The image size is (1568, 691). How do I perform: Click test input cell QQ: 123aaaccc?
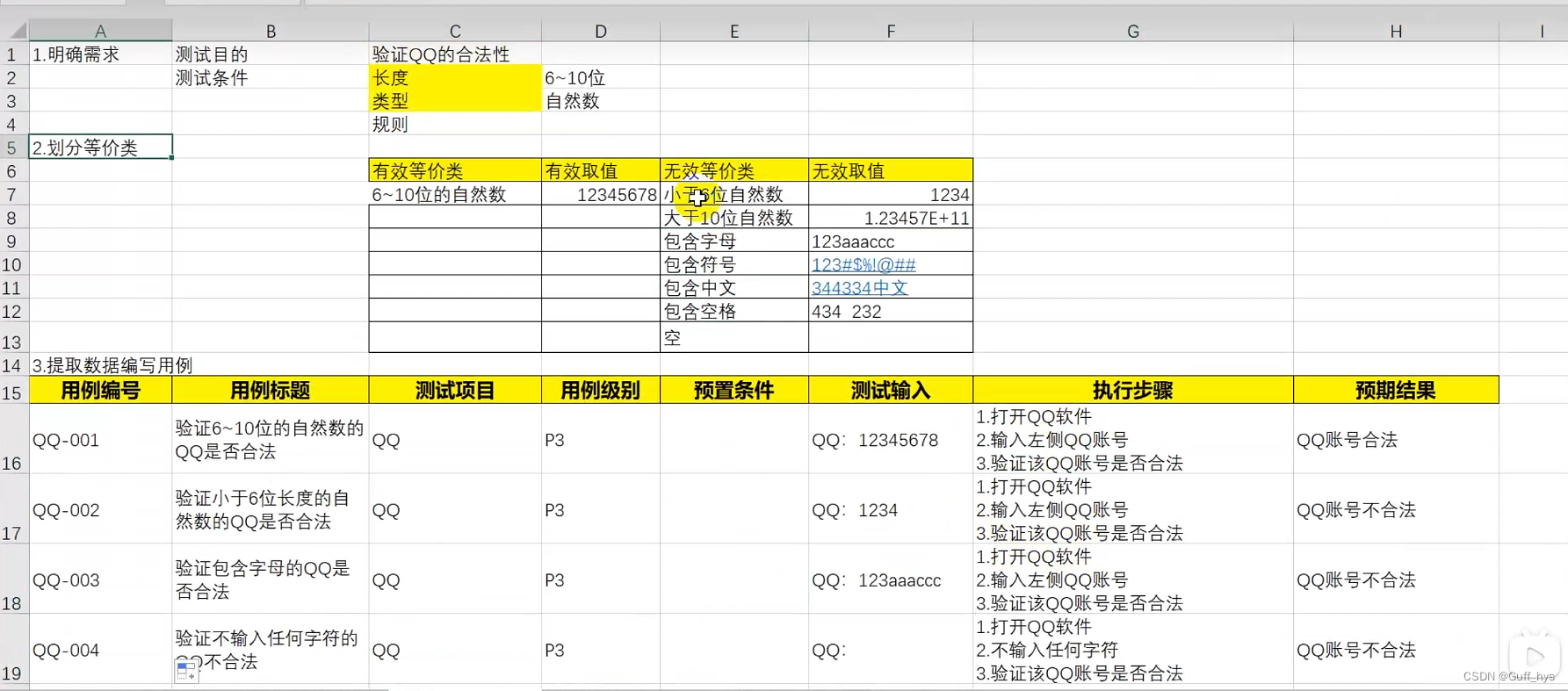click(891, 579)
